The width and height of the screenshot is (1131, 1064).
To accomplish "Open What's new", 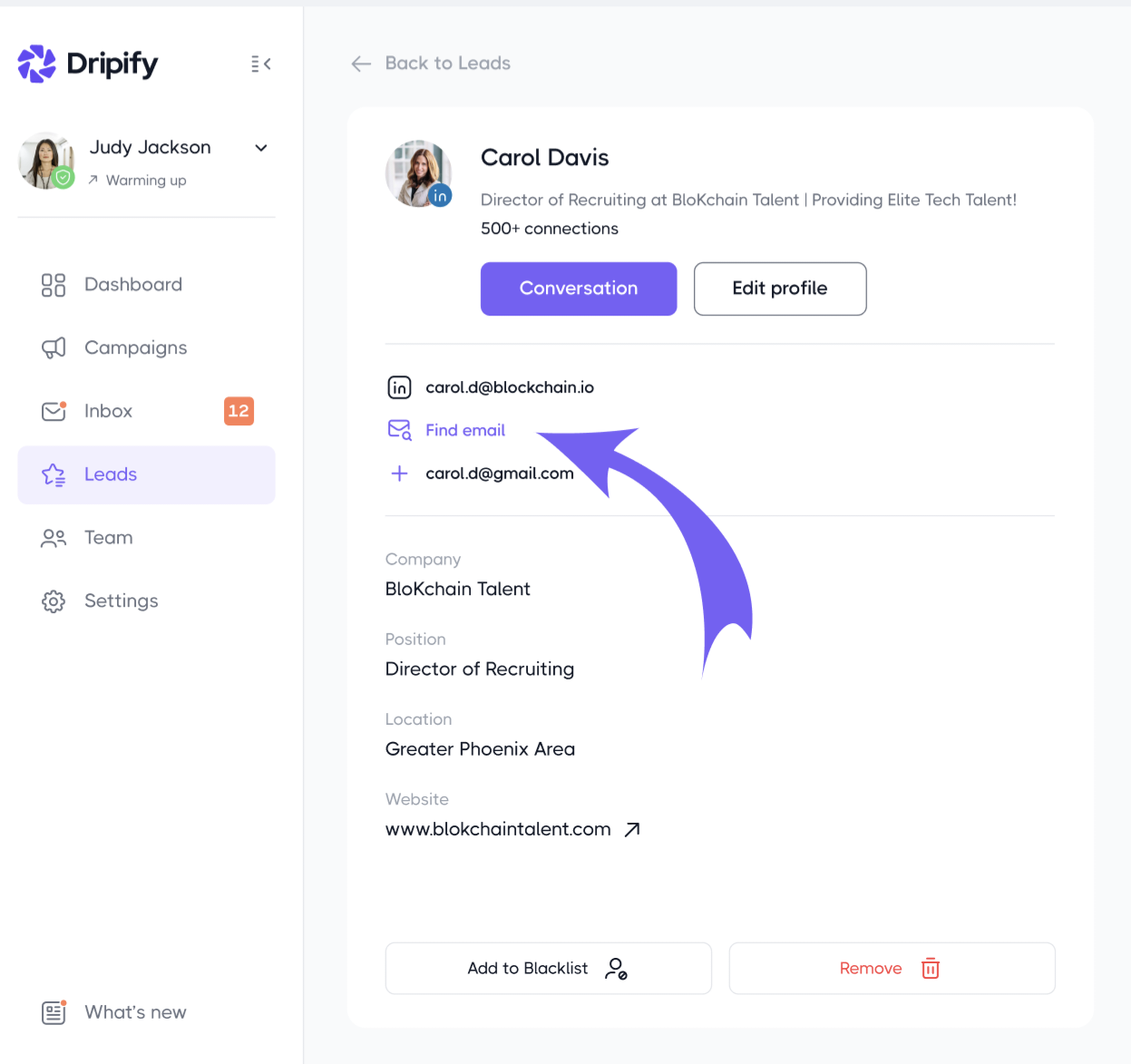I will click(x=135, y=1012).
